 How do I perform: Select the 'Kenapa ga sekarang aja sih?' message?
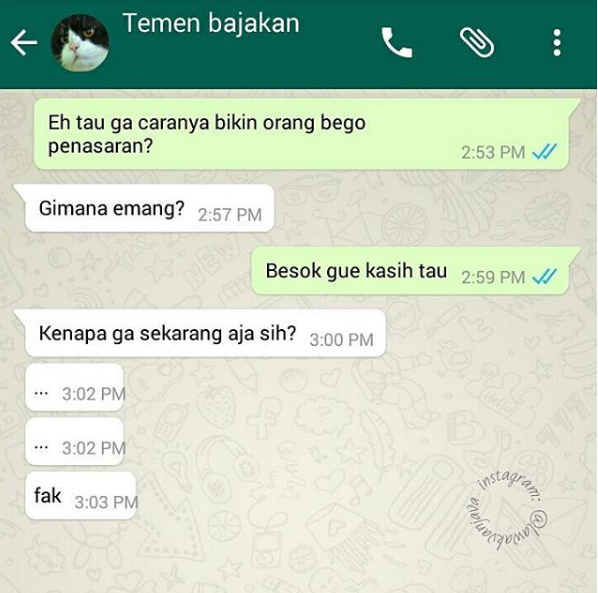pyautogui.click(x=205, y=333)
